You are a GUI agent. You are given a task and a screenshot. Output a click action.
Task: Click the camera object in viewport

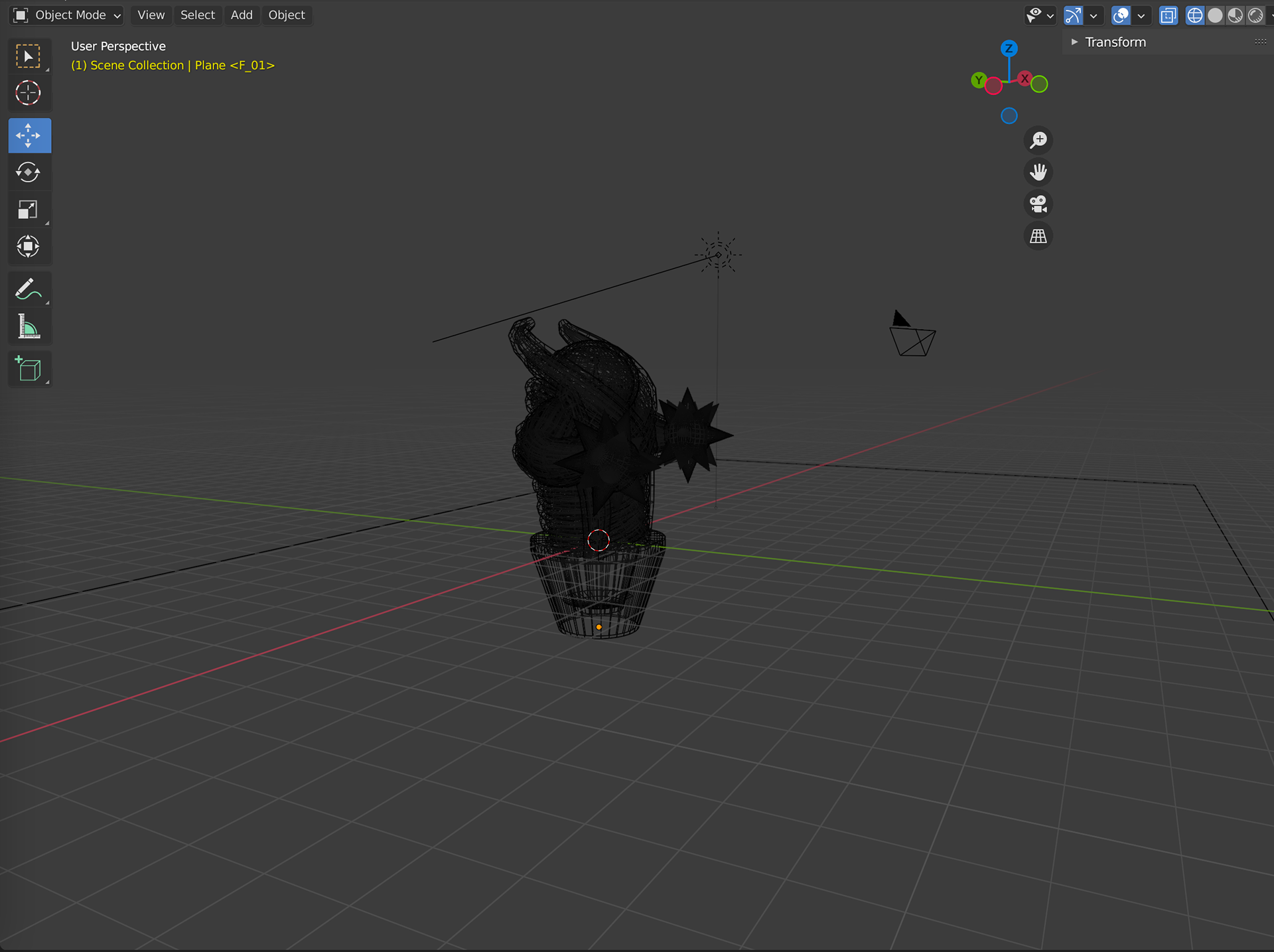912,335
